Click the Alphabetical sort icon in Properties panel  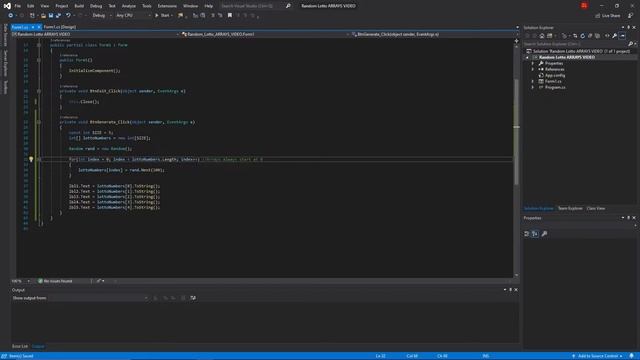point(535,234)
